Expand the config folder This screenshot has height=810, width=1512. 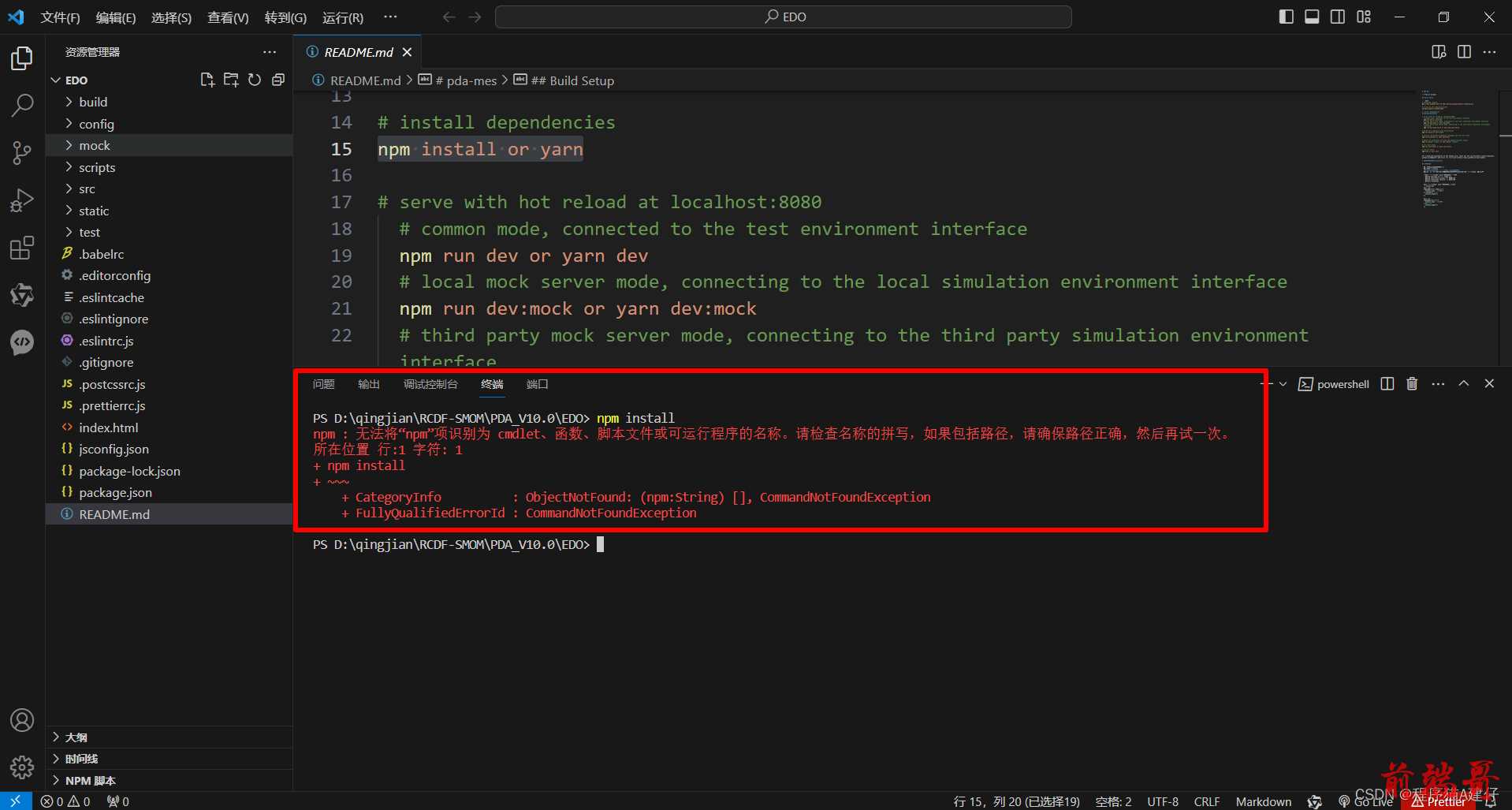pyautogui.click(x=169, y=124)
